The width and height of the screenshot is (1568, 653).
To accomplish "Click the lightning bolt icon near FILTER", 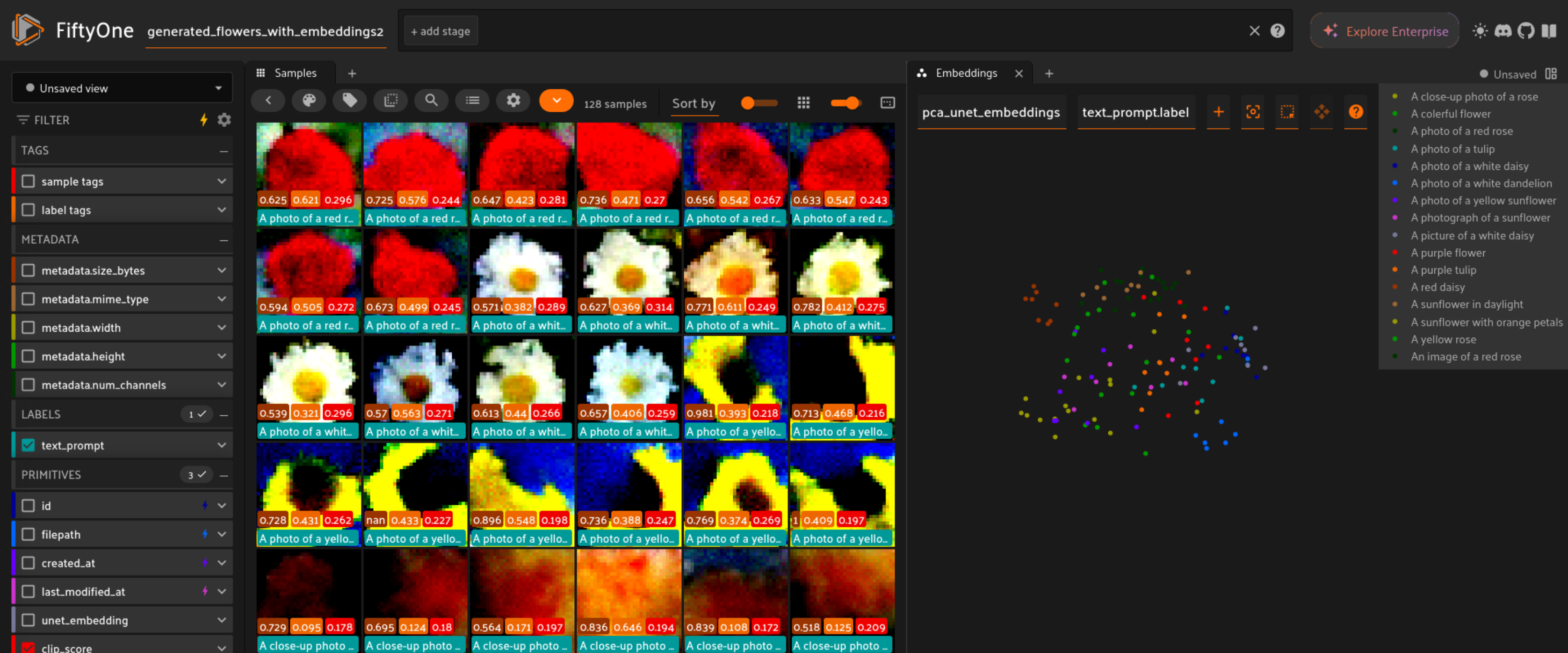I will point(204,120).
